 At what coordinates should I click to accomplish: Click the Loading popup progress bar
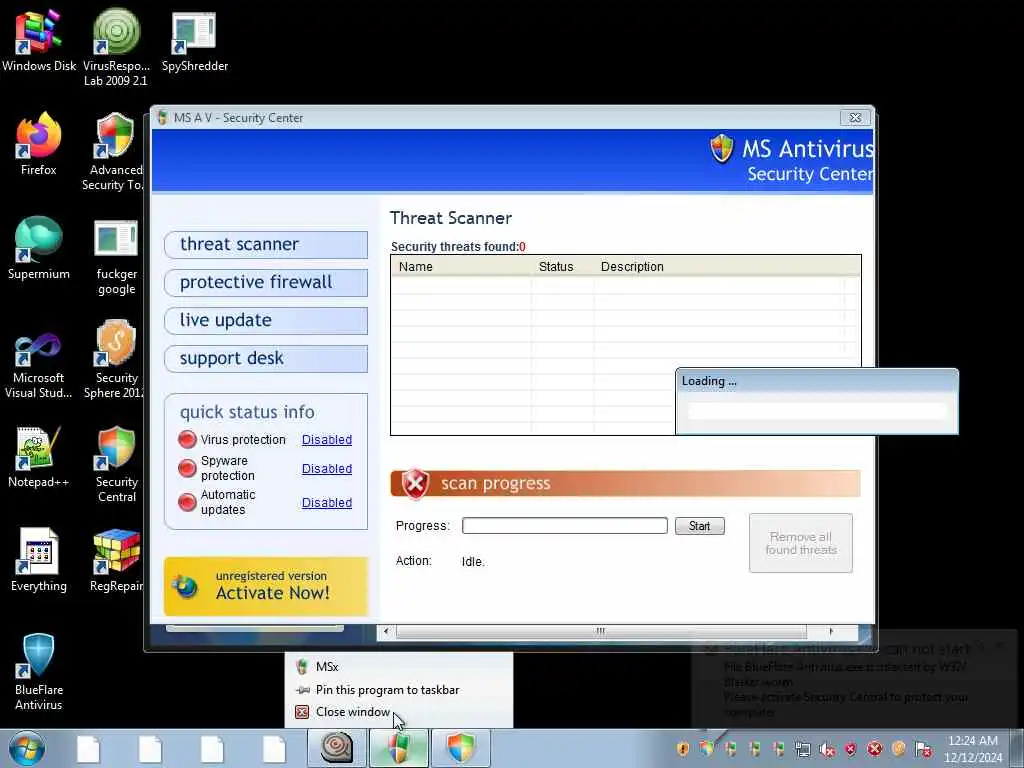(816, 411)
